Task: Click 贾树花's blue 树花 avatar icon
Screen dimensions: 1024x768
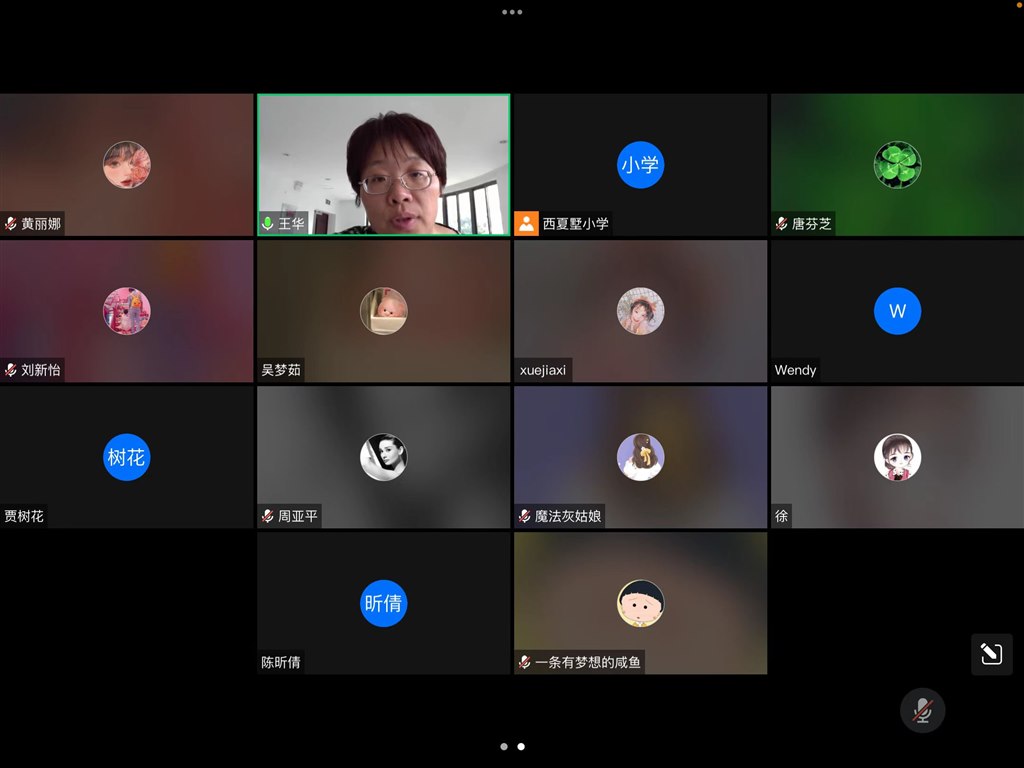Action: (x=126, y=457)
